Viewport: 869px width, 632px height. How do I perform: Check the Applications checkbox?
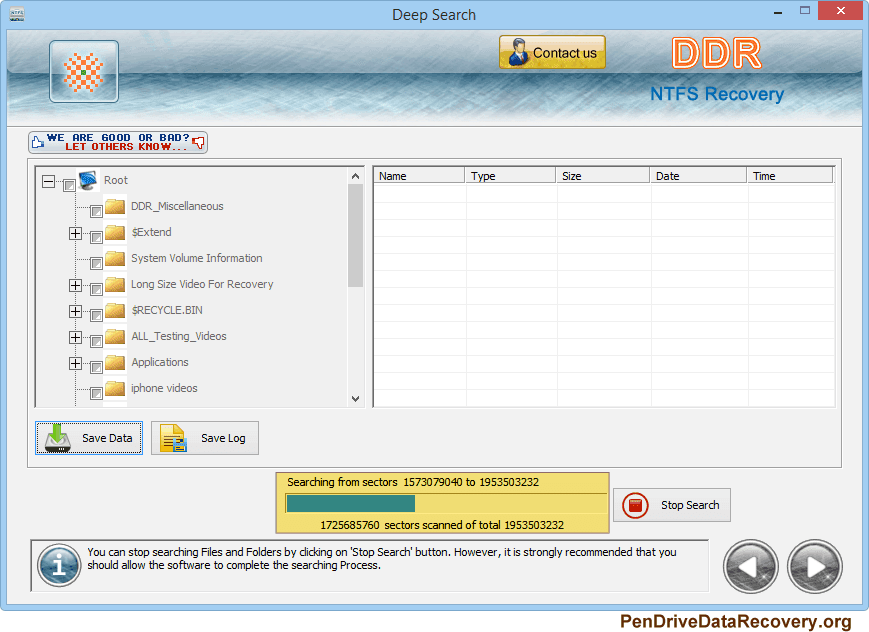point(96,368)
